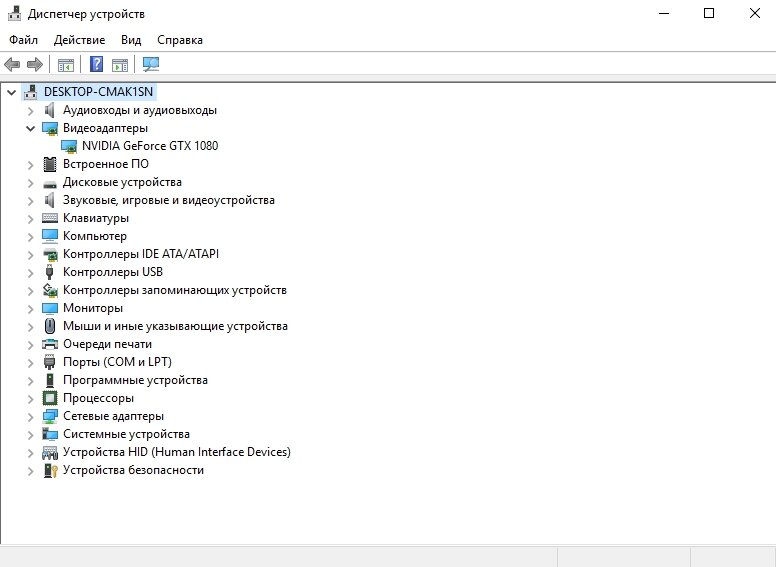Open the Действие menu
The width and height of the screenshot is (776, 567).
click(x=79, y=40)
